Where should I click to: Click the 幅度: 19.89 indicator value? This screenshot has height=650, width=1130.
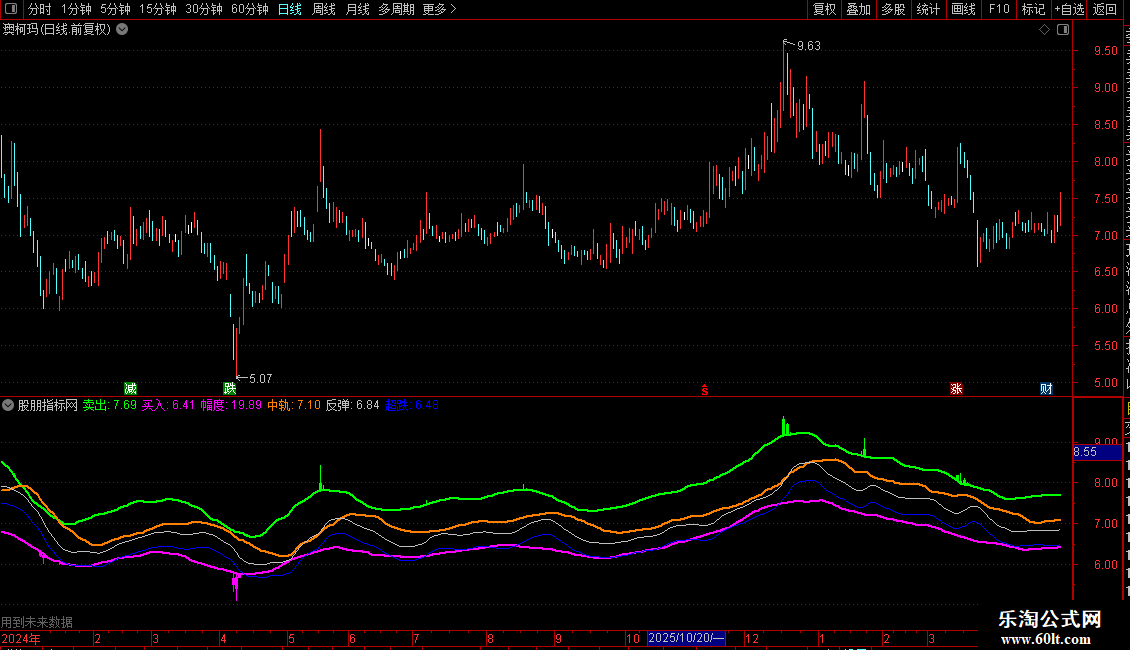(x=231, y=406)
